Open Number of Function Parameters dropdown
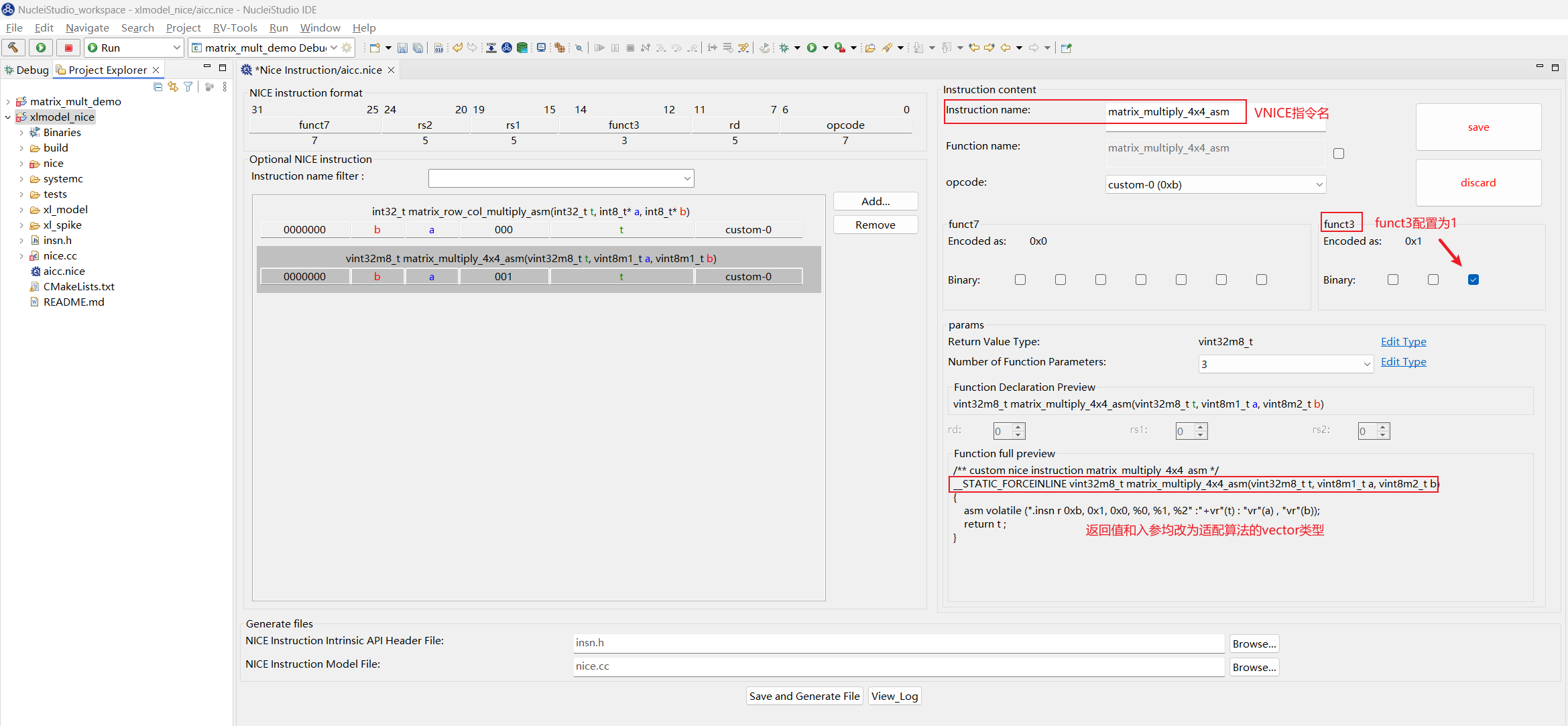 1366,364
